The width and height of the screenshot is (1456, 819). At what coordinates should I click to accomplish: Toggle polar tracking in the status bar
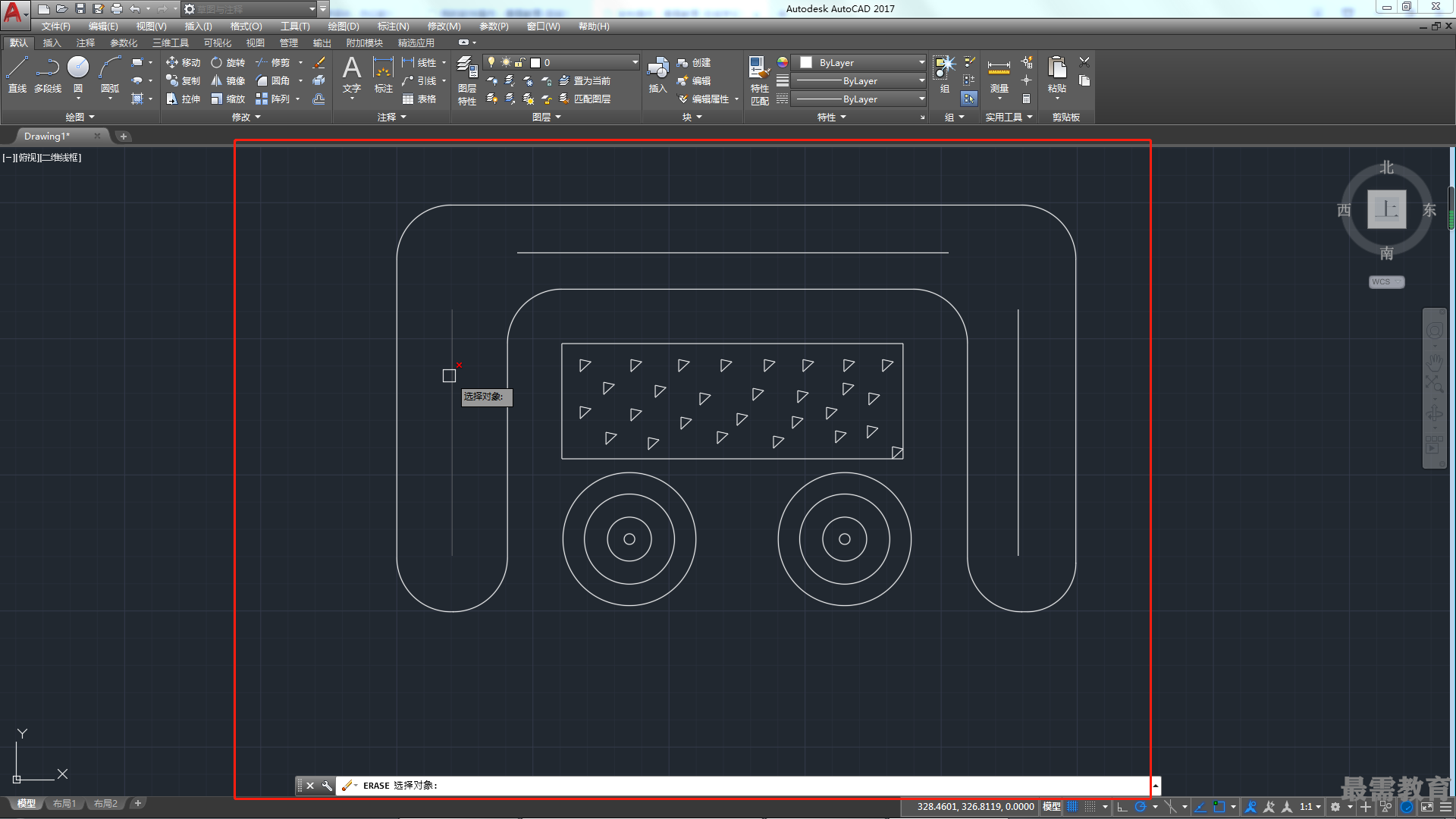point(1140,807)
